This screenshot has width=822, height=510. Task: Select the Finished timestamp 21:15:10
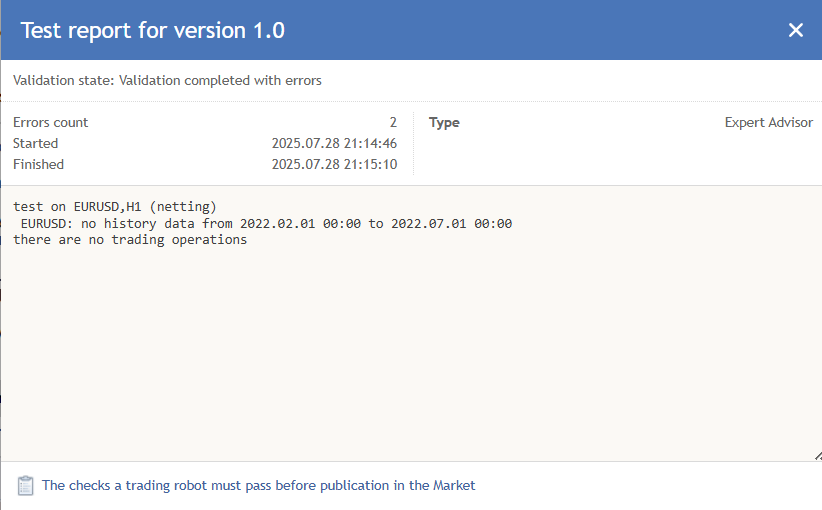point(334,164)
